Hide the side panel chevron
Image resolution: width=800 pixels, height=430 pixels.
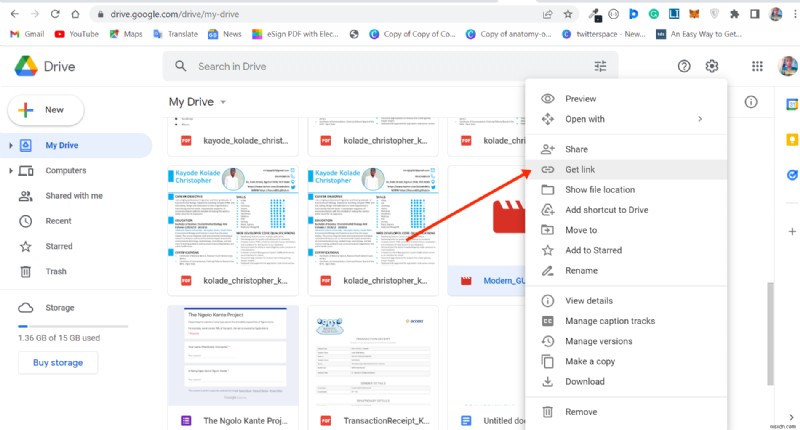pos(791,417)
